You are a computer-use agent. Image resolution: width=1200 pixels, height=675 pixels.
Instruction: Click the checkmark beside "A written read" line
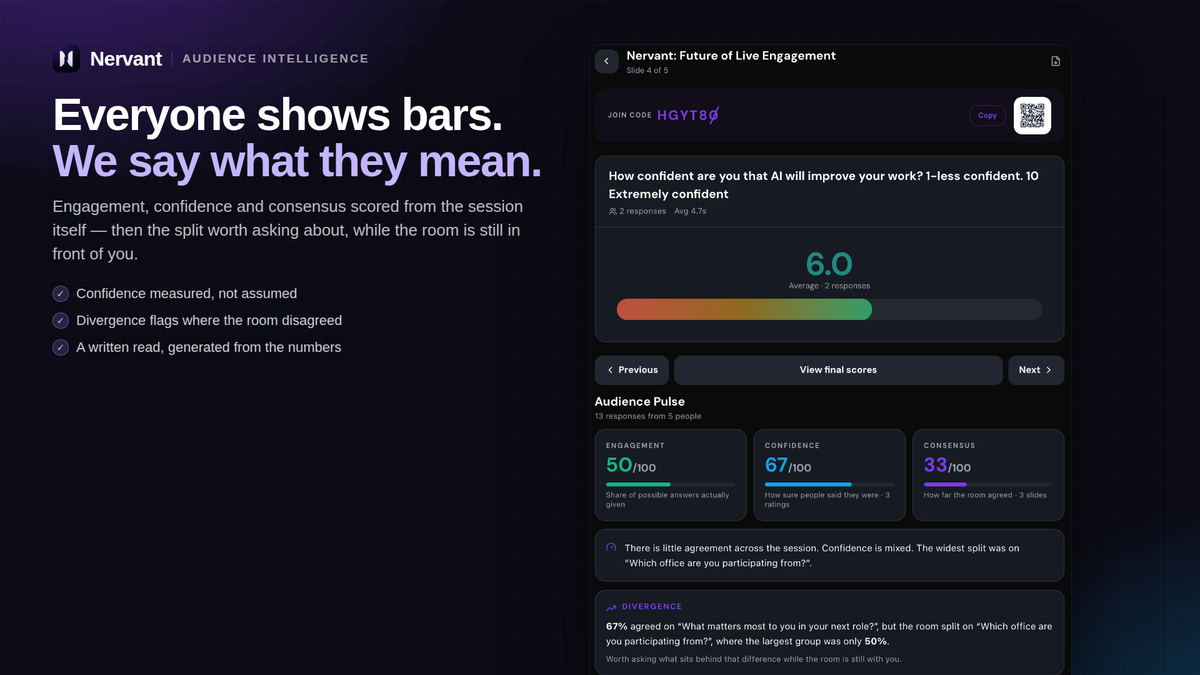pyautogui.click(x=61, y=348)
